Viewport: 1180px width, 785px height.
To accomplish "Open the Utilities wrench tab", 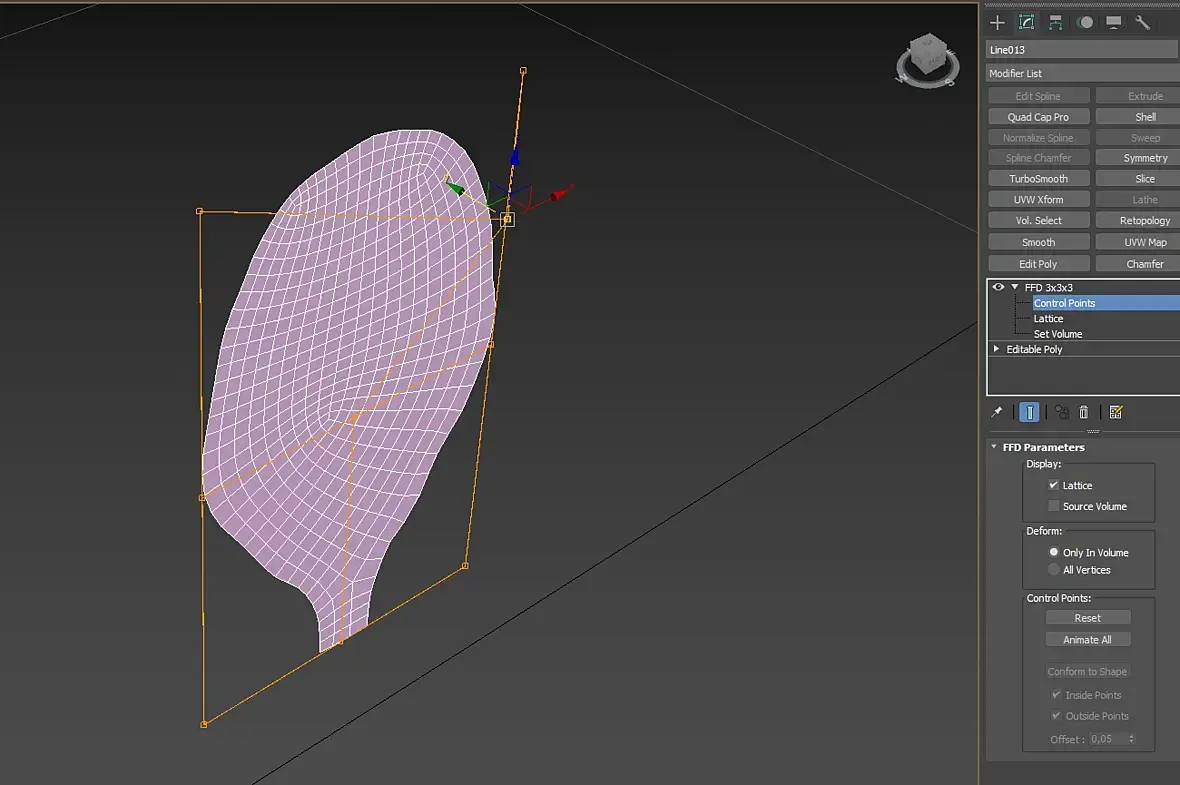I will click(1142, 23).
